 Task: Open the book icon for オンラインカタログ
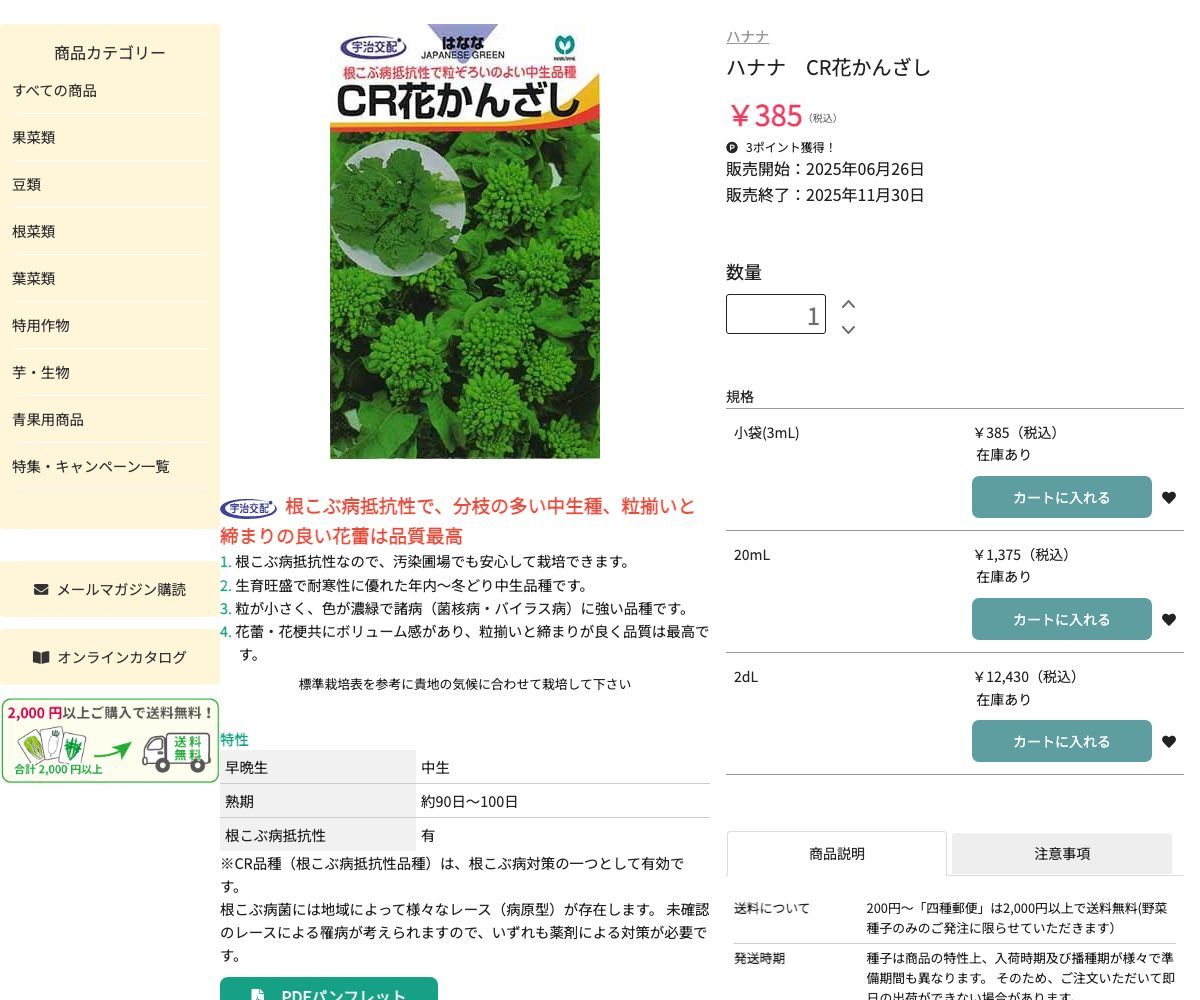[42, 657]
